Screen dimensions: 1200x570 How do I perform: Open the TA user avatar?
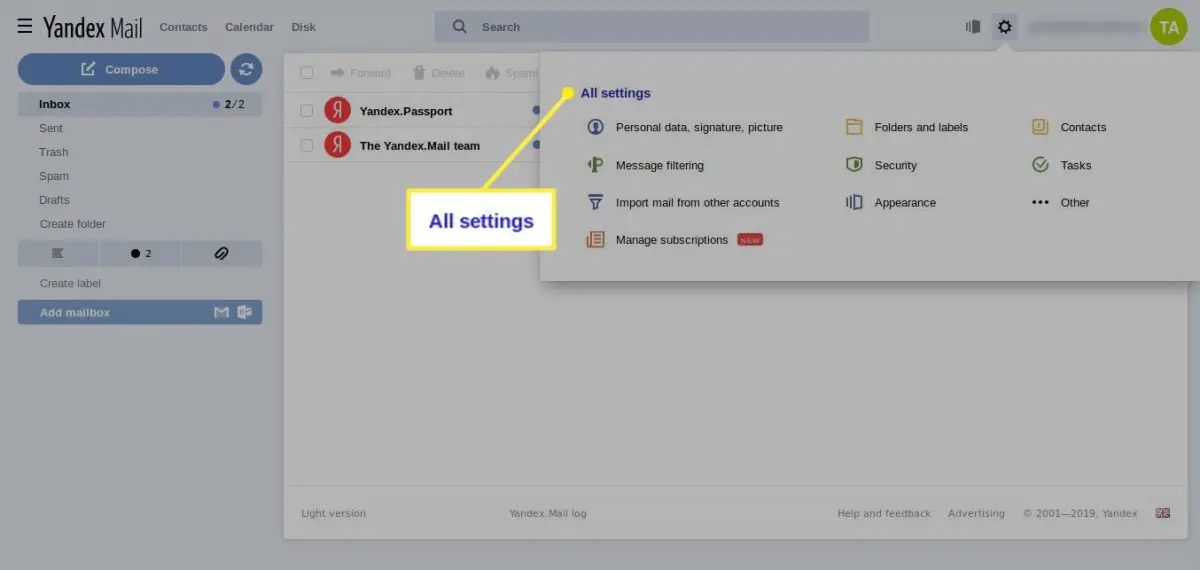pos(1168,27)
